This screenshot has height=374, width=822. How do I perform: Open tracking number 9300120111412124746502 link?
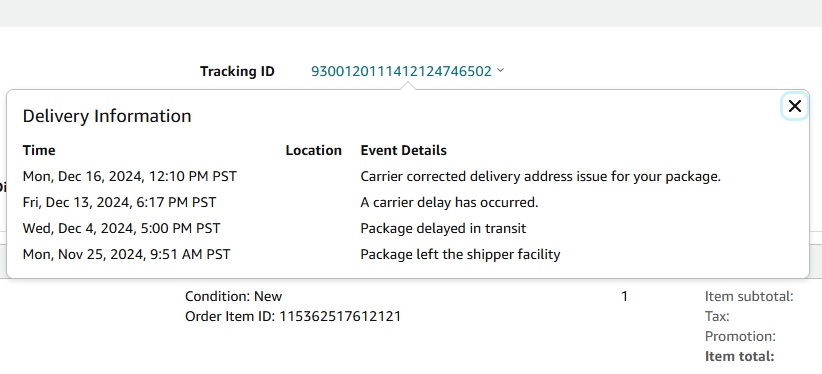coord(402,71)
